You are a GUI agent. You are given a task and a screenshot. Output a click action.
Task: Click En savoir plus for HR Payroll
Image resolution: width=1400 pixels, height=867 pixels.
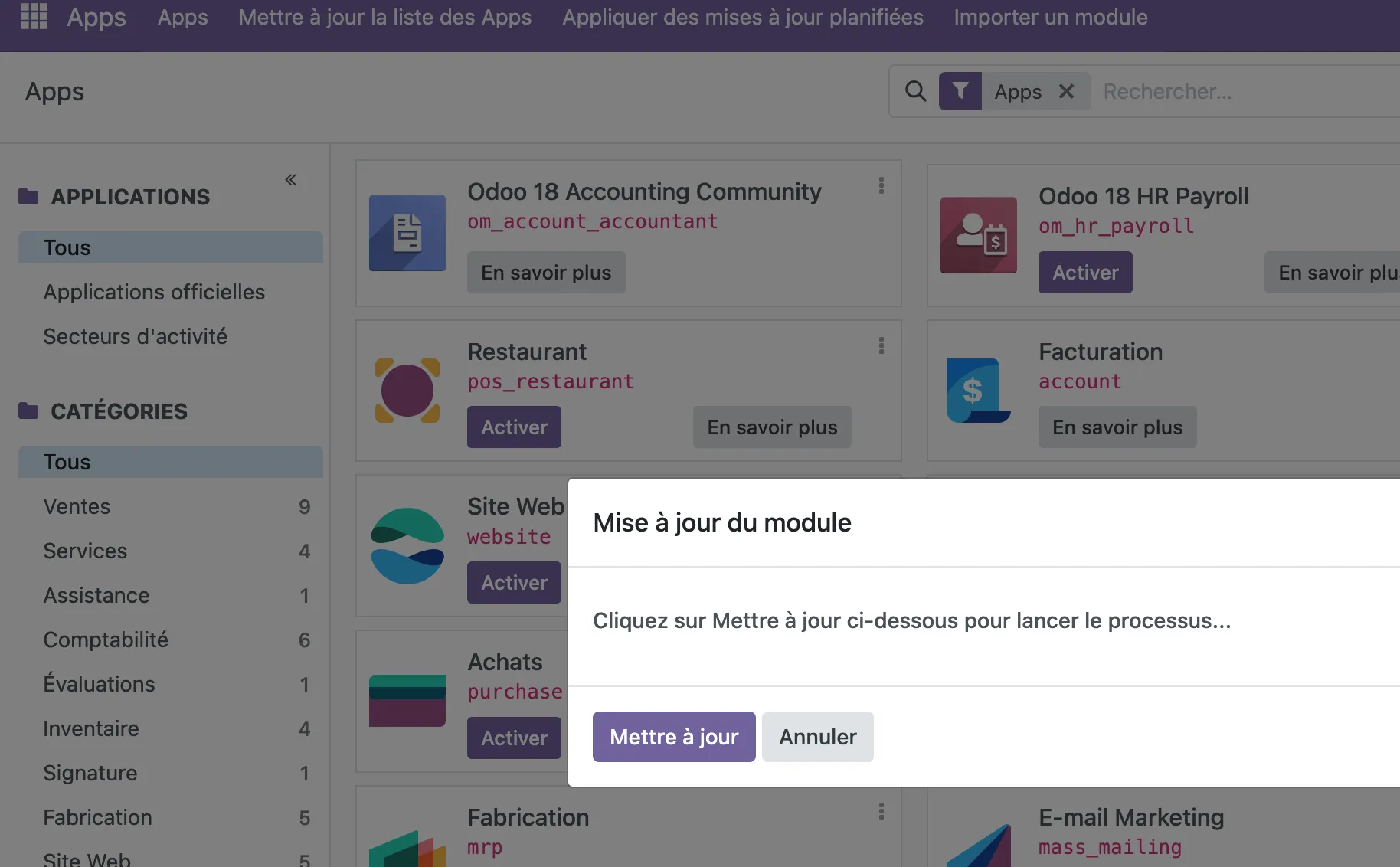pyautogui.click(x=1333, y=273)
